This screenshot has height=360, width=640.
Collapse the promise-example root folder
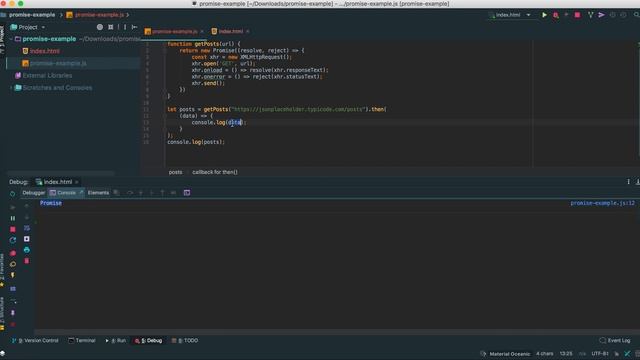coord(11,39)
